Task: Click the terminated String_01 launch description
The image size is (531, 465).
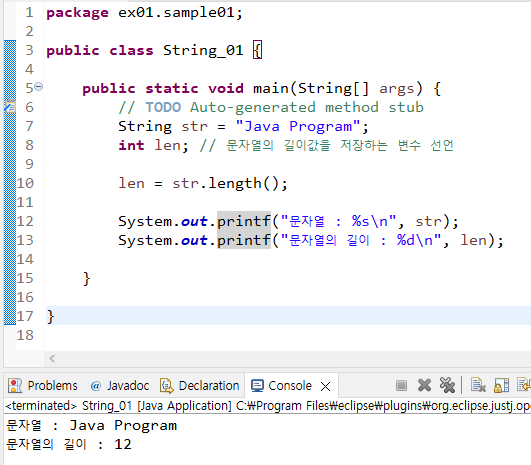Action: 268,405
